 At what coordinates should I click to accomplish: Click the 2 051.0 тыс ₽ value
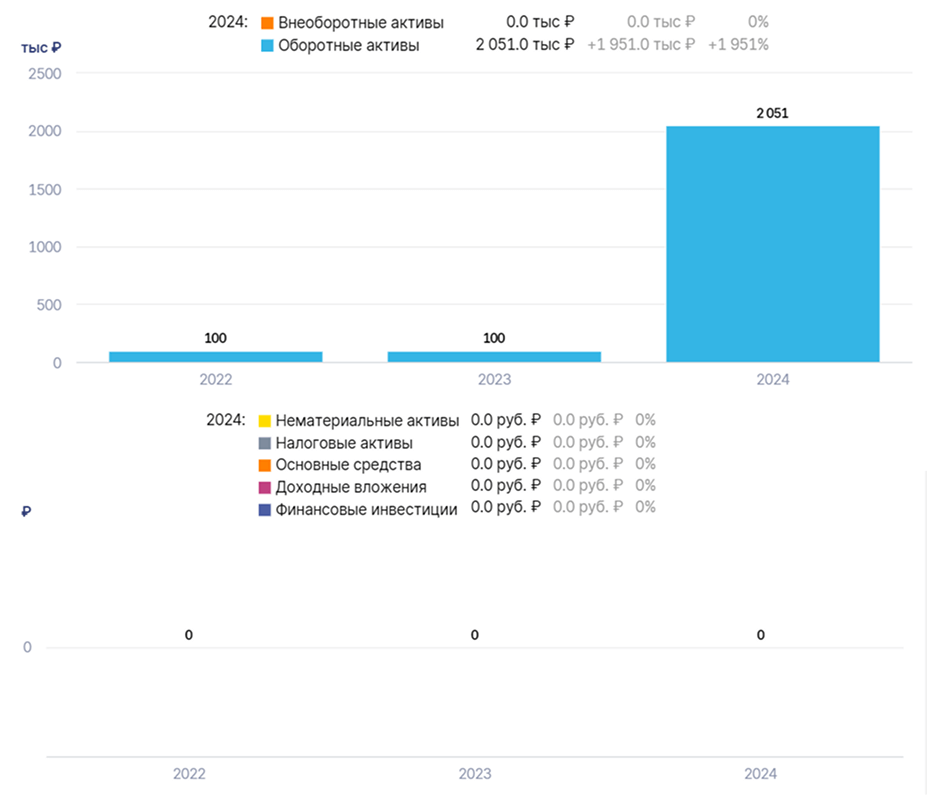click(525, 45)
